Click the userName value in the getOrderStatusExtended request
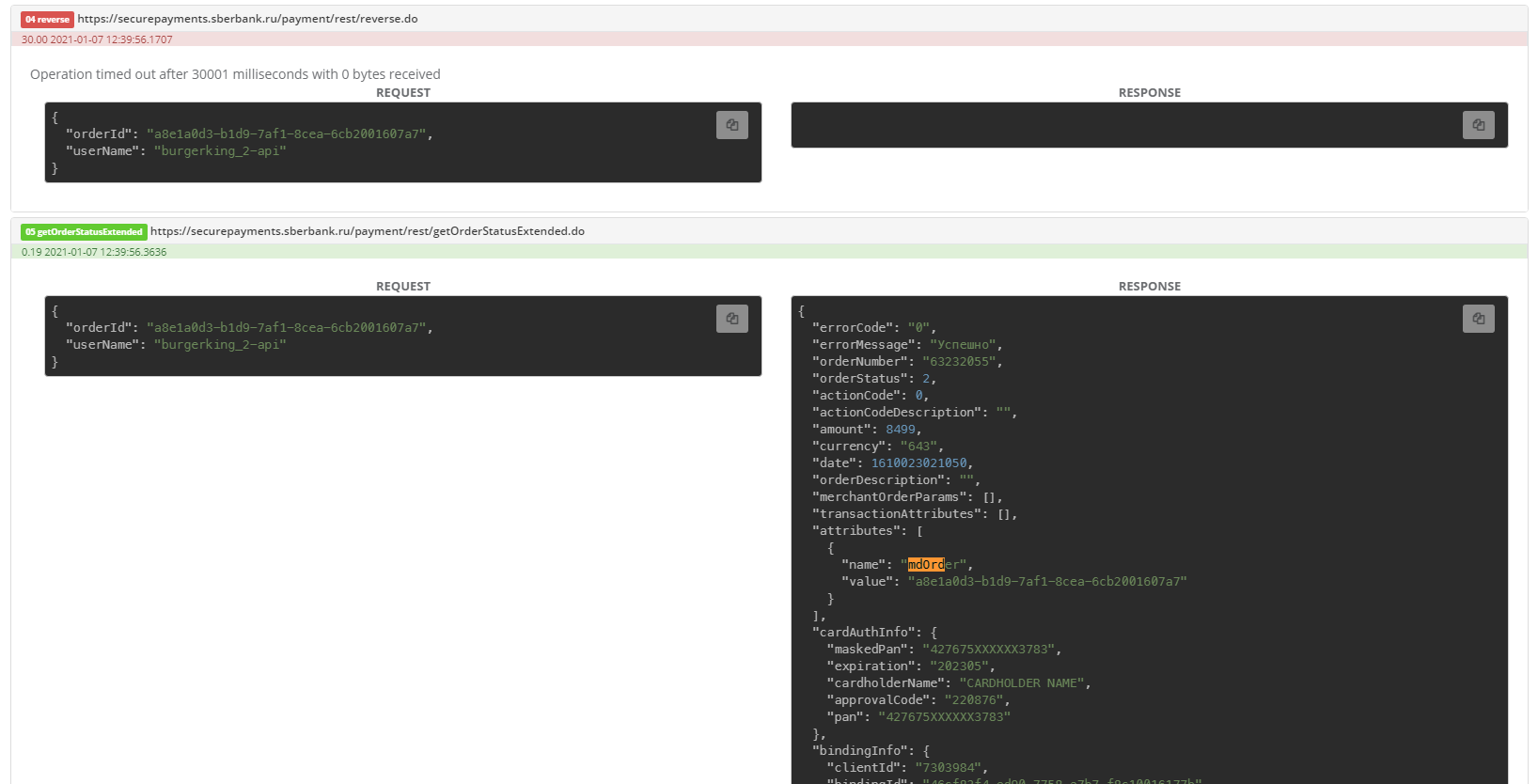This screenshot has height=784, width=1538. [220, 345]
